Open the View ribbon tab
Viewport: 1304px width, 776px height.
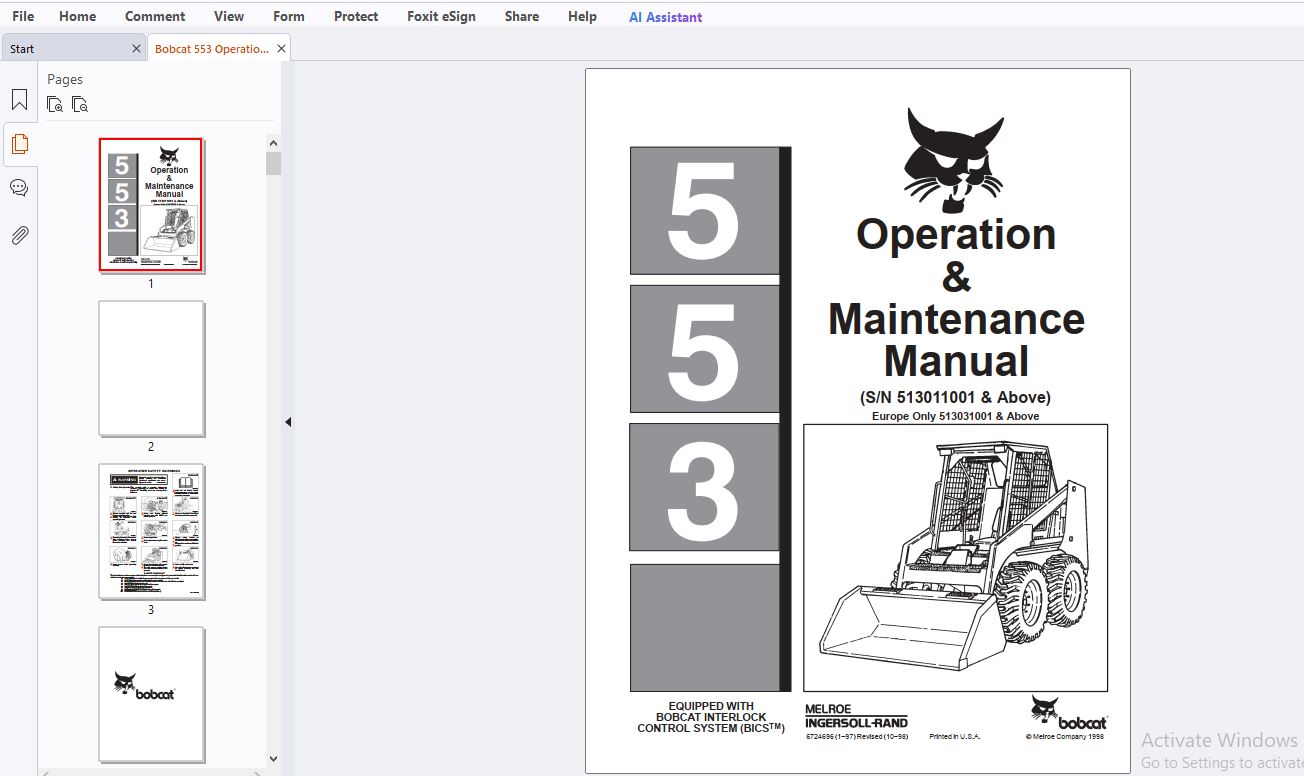[x=229, y=16]
